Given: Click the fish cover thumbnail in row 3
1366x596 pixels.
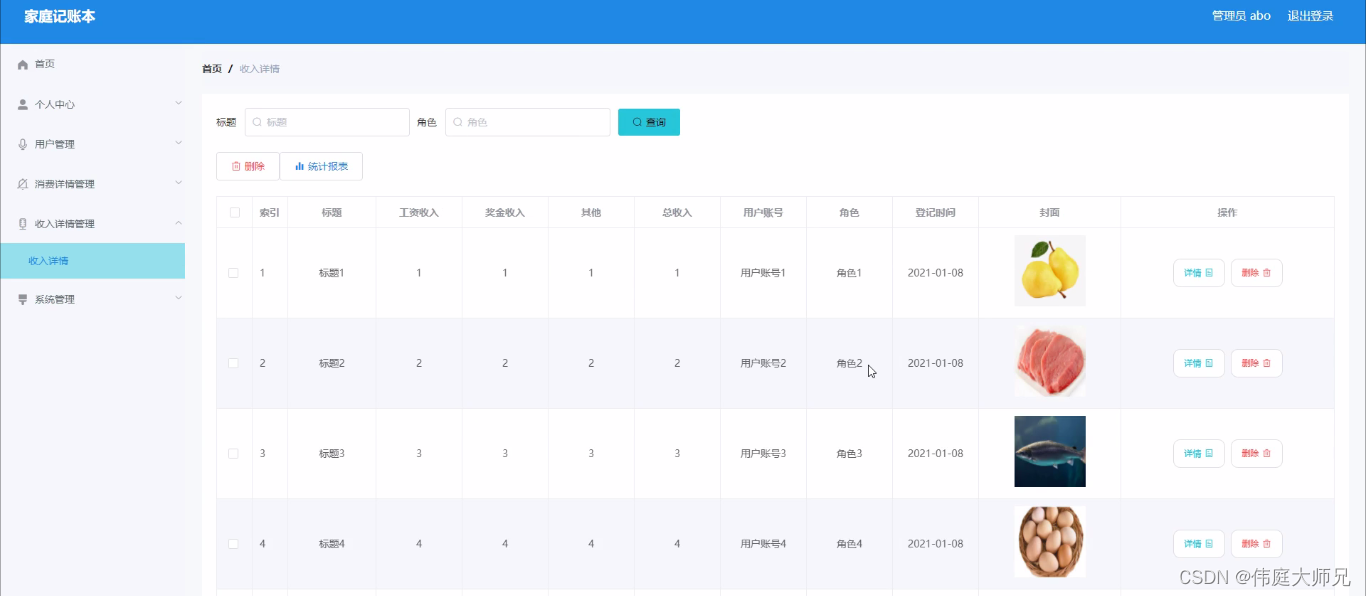Looking at the screenshot, I should [x=1050, y=451].
